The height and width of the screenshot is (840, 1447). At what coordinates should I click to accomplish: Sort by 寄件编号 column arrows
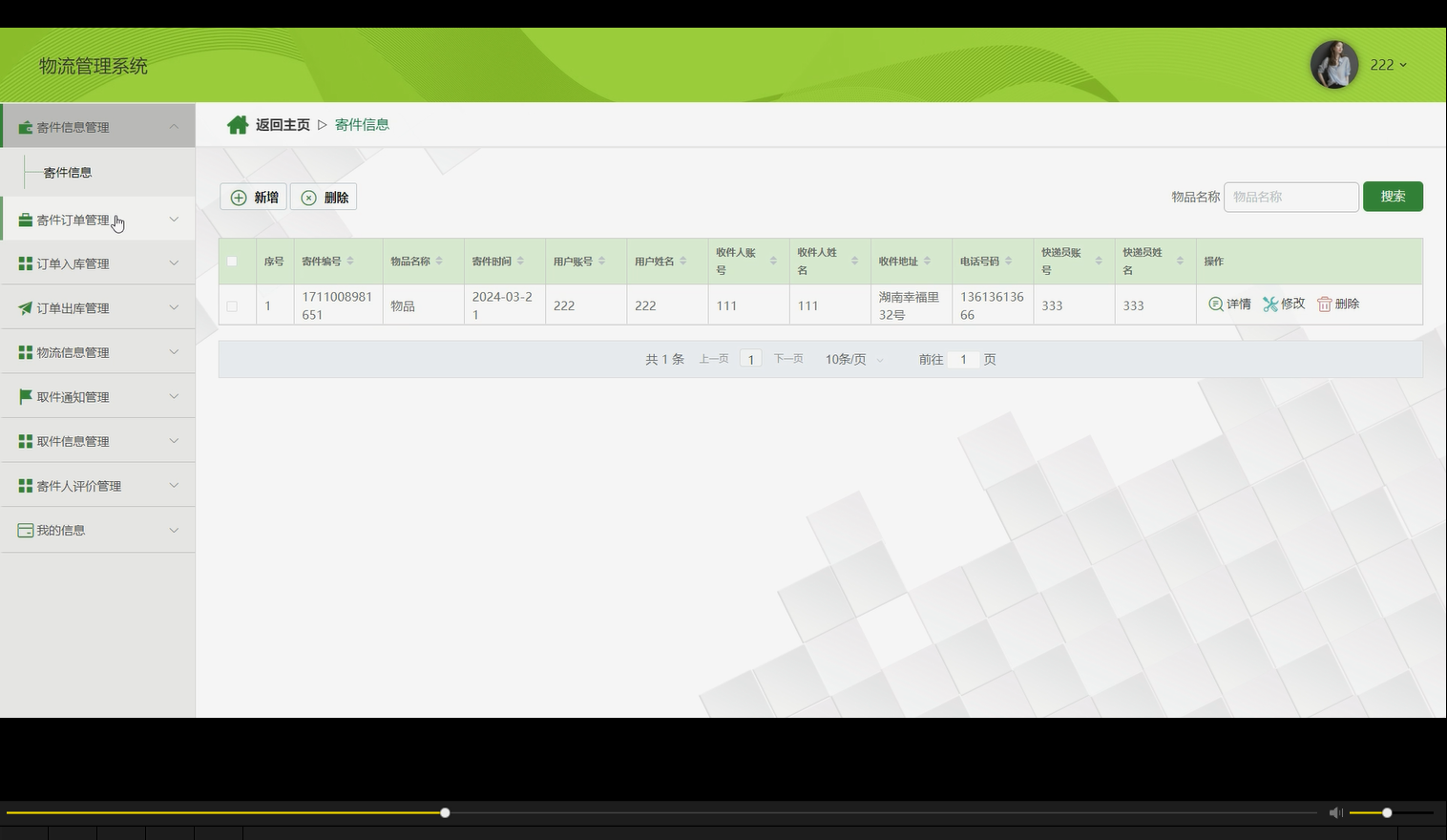click(350, 261)
